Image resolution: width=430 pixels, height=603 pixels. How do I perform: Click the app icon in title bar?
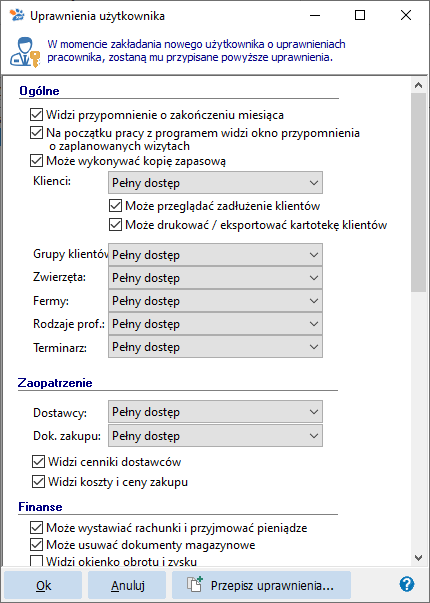[17, 15]
